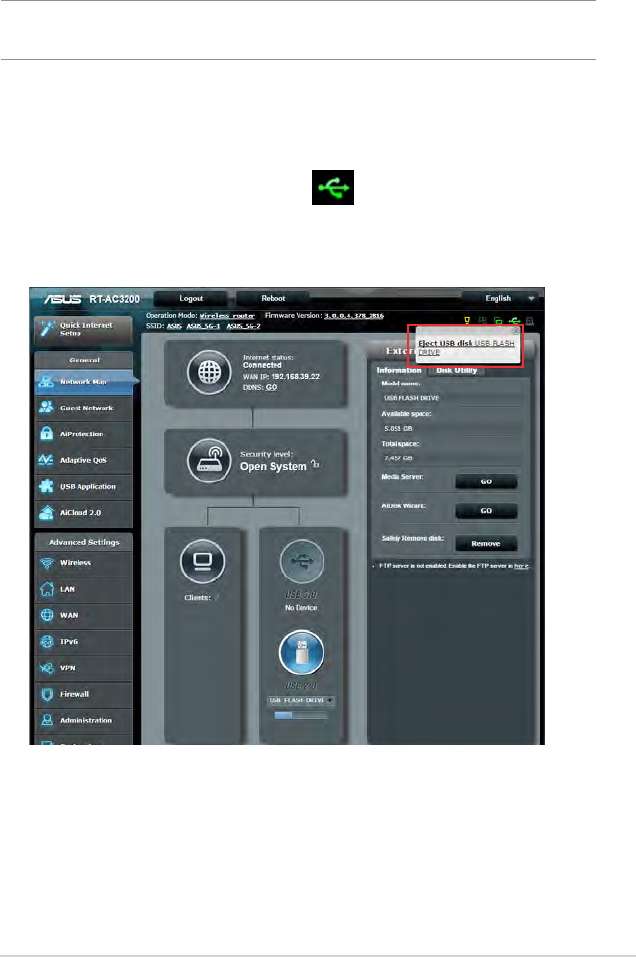Click Remove to safely remove disk

[486, 544]
